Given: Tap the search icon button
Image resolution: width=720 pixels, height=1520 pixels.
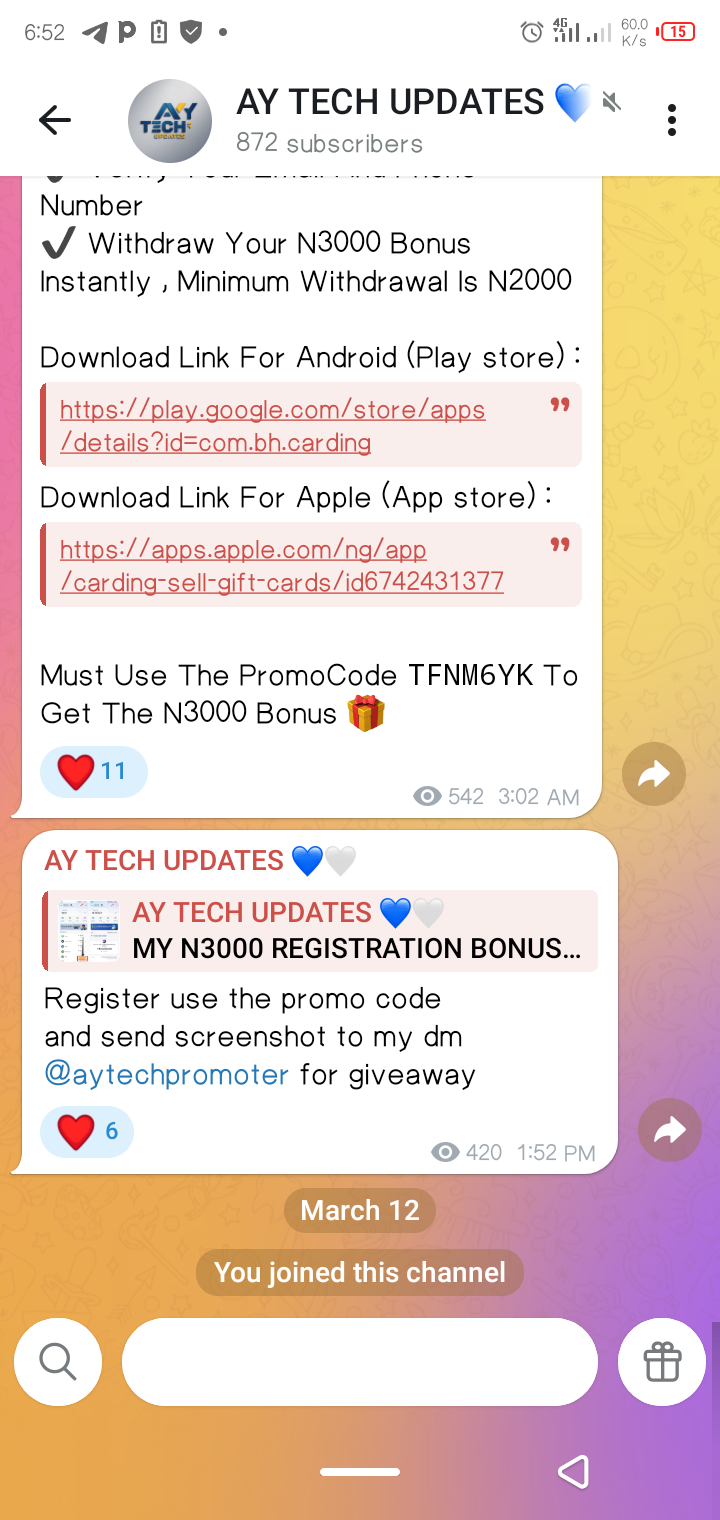Looking at the screenshot, I should [58, 1362].
